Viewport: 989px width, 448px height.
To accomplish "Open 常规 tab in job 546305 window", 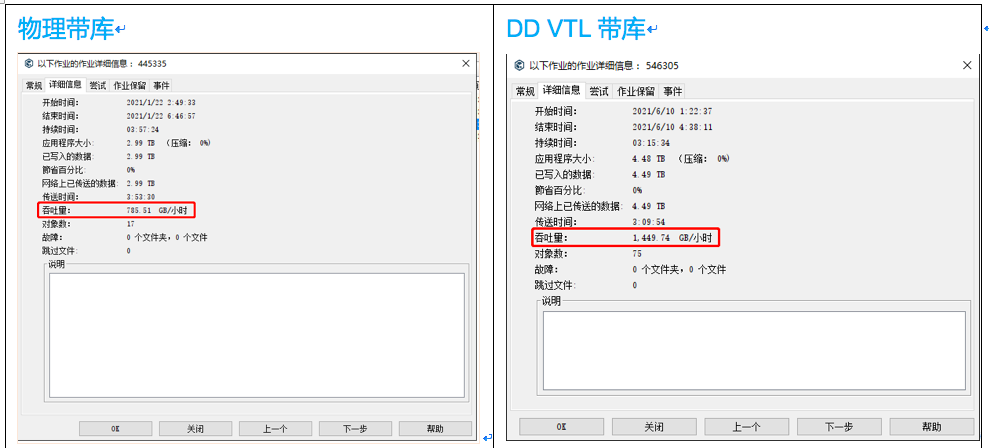I will coord(525,91).
